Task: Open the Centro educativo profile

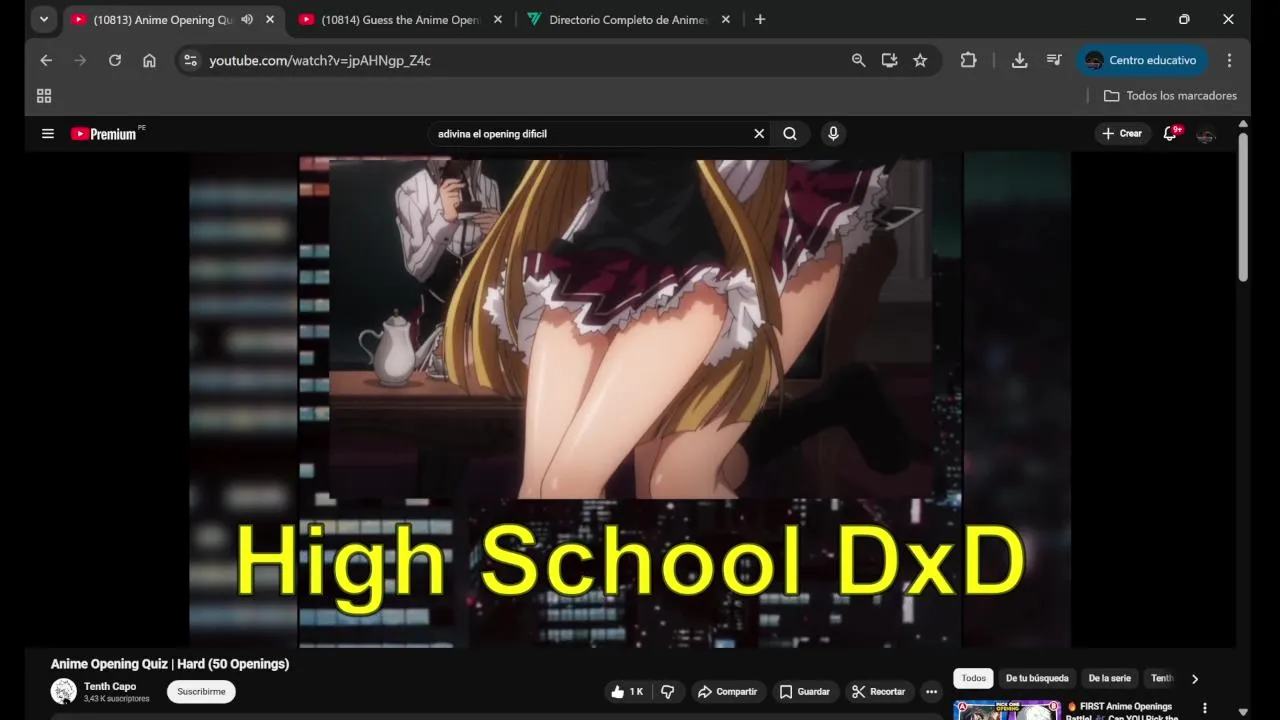Action: [x=1142, y=60]
